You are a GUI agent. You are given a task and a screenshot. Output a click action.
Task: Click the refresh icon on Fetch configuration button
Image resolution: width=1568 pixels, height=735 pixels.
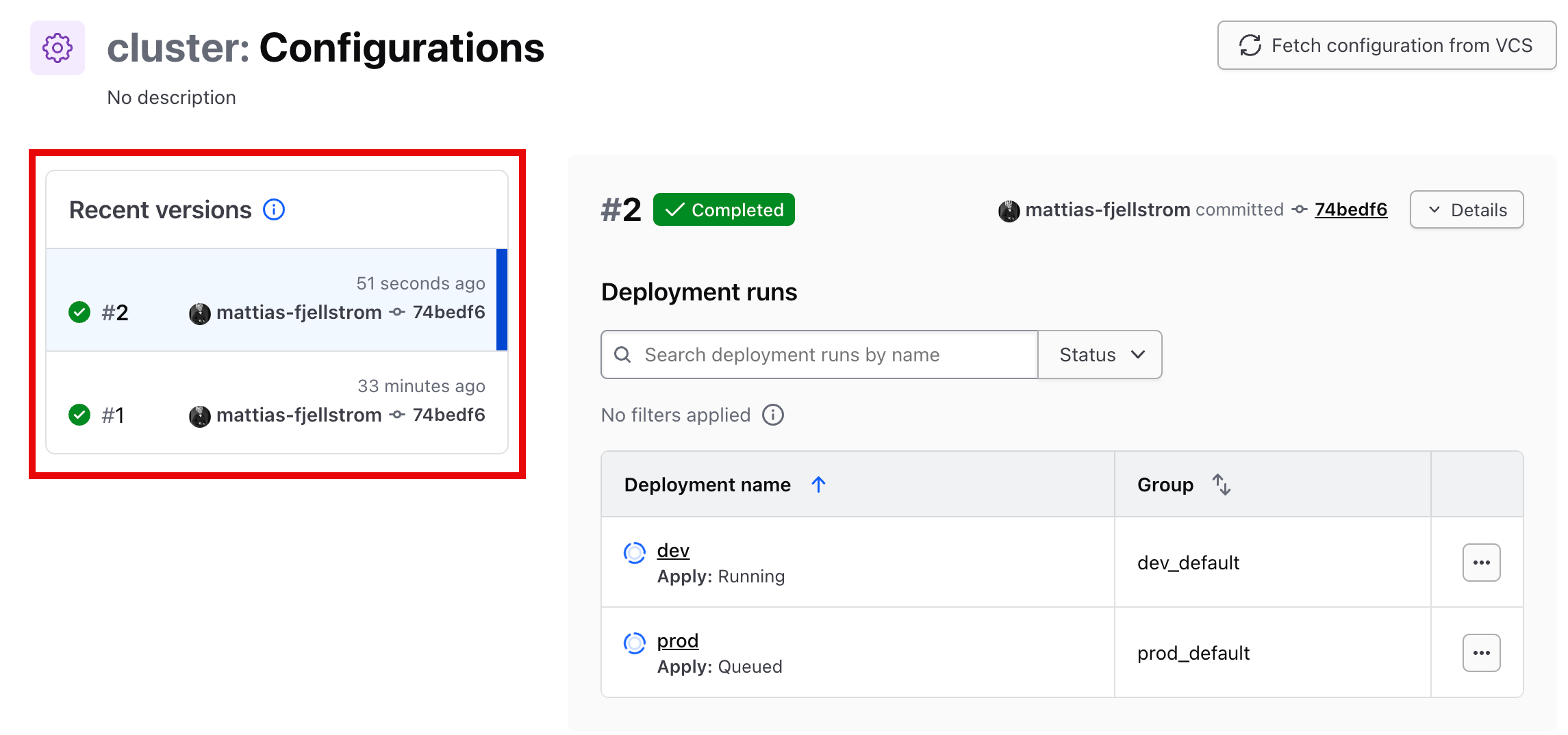click(x=1251, y=45)
